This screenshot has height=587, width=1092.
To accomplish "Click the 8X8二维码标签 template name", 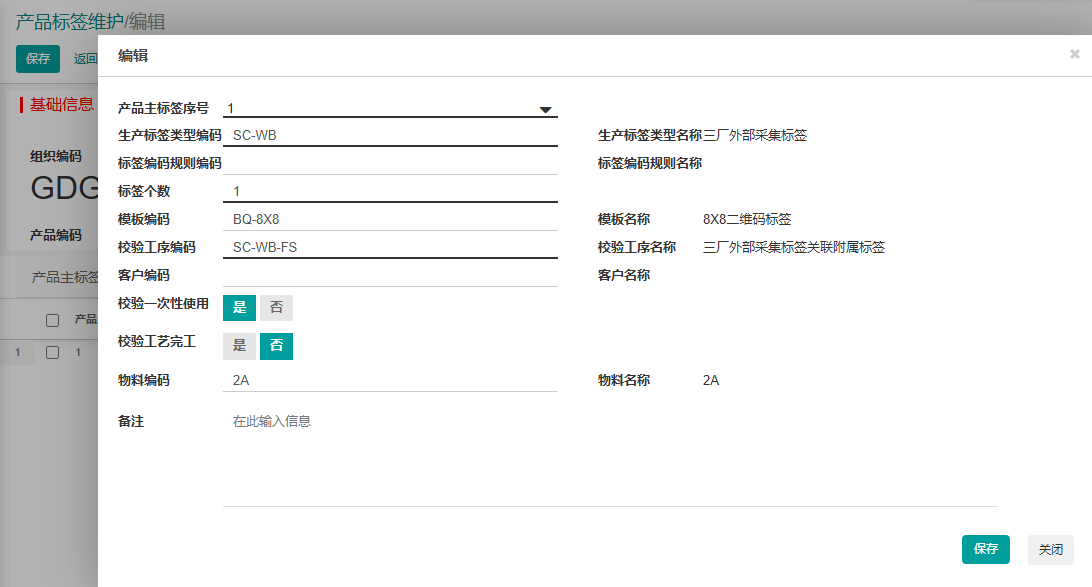I will pyautogui.click(x=747, y=219).
